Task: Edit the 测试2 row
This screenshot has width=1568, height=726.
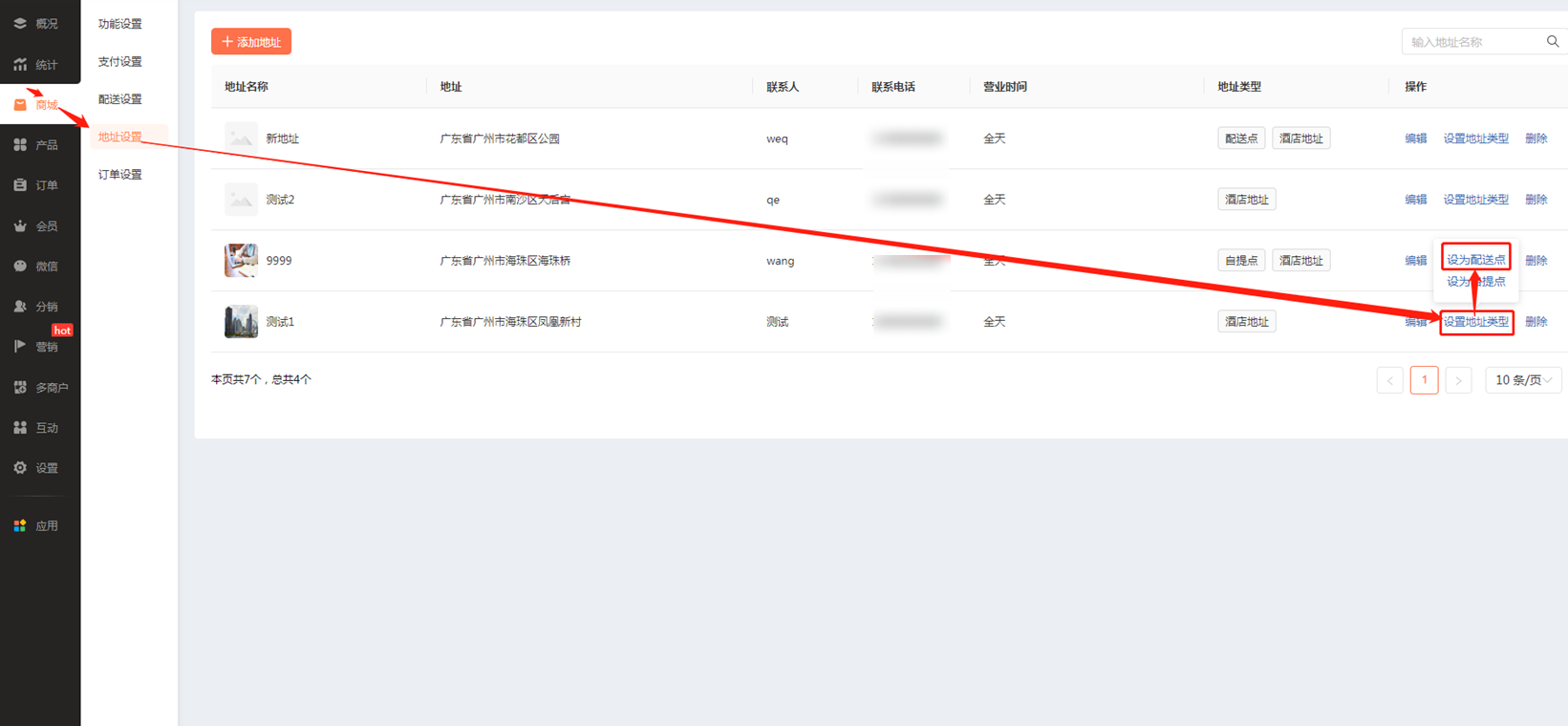Action: (x=1416, y=200)
